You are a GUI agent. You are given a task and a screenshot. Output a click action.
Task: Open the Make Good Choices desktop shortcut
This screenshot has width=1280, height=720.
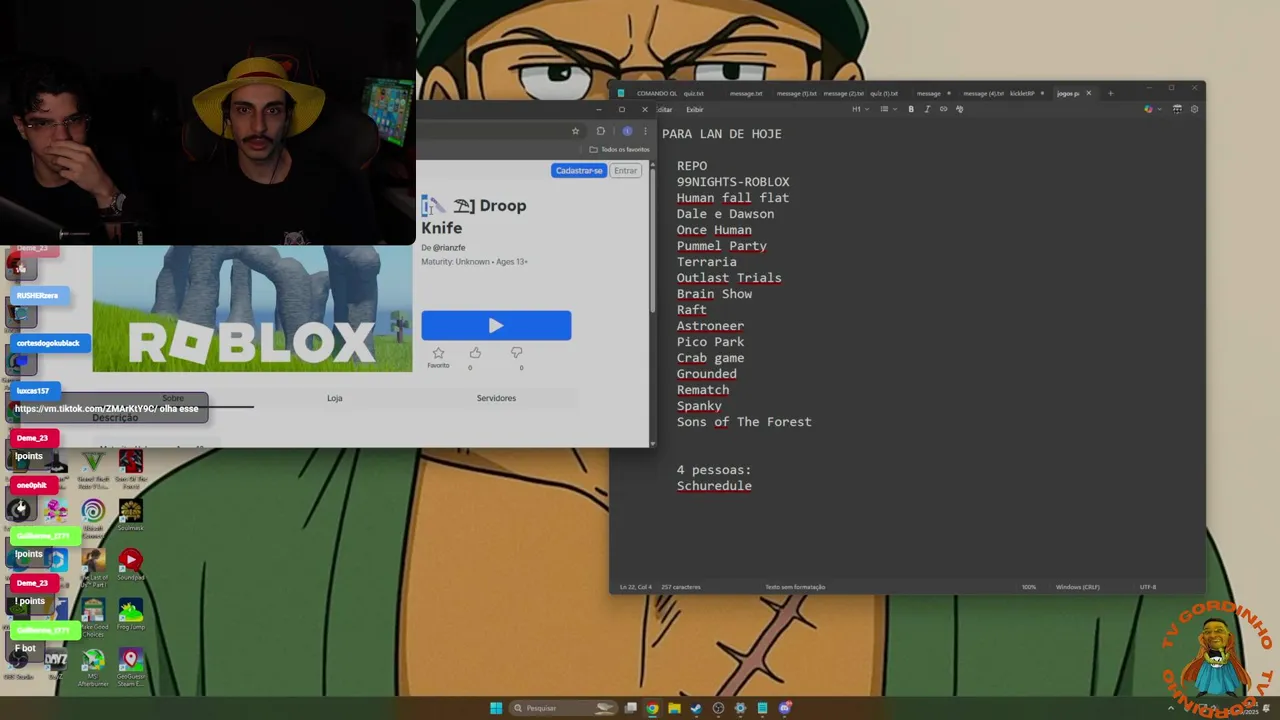click(93, 617)
